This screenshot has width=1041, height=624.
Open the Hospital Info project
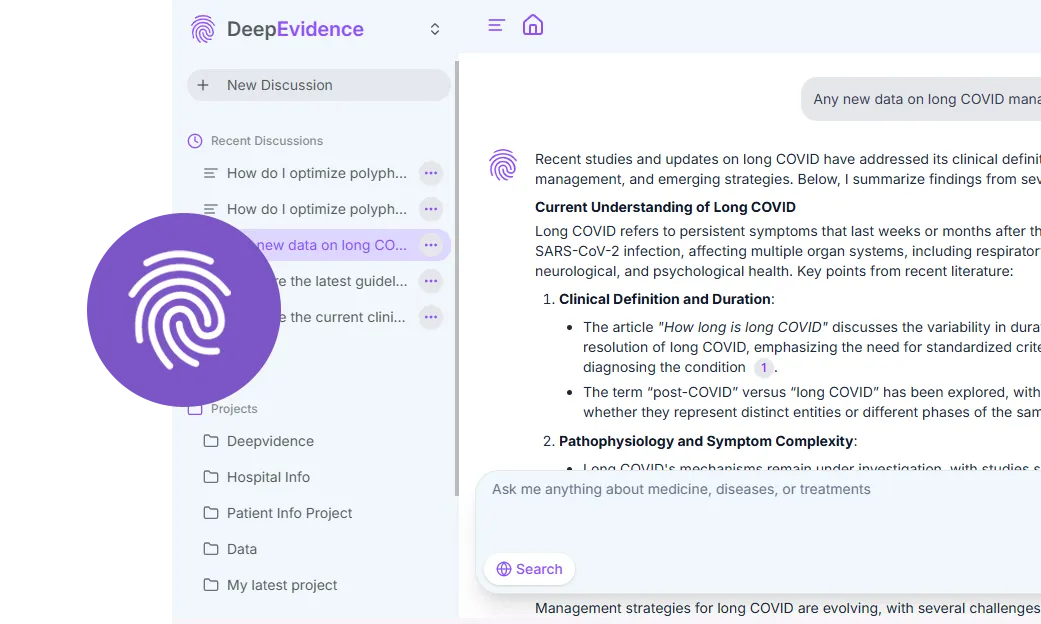(x=268, y=477)
